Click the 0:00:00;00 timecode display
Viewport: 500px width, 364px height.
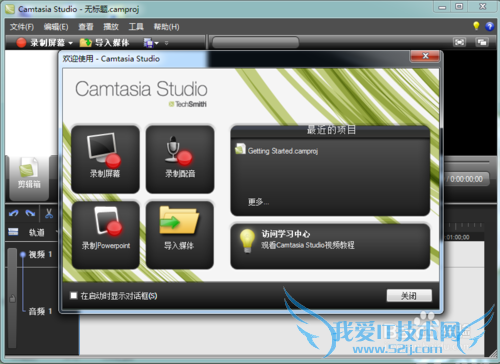tap(467, 179)
